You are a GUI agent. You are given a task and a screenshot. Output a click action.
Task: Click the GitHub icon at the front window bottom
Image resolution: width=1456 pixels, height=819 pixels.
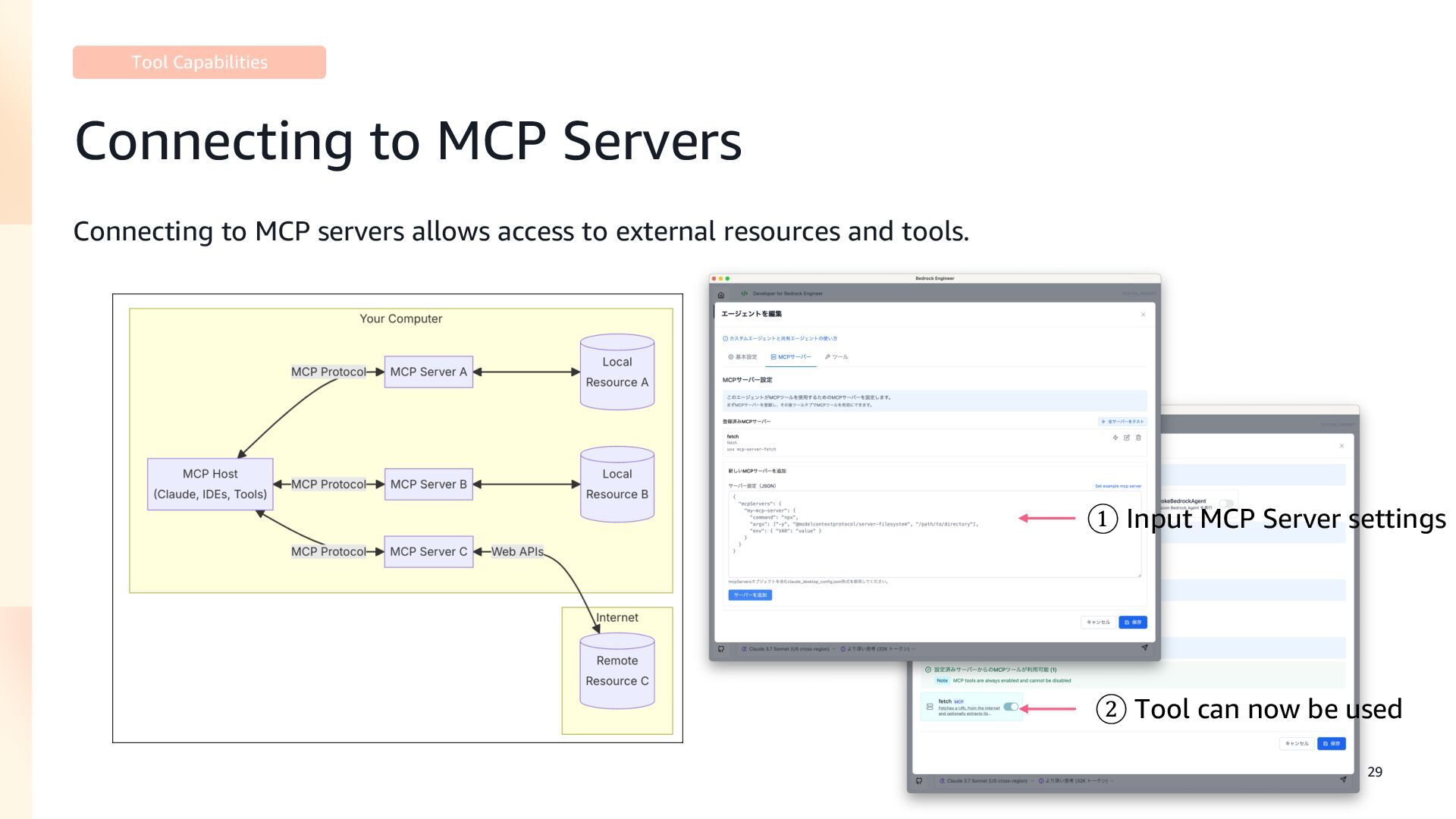tap(721, 649)
